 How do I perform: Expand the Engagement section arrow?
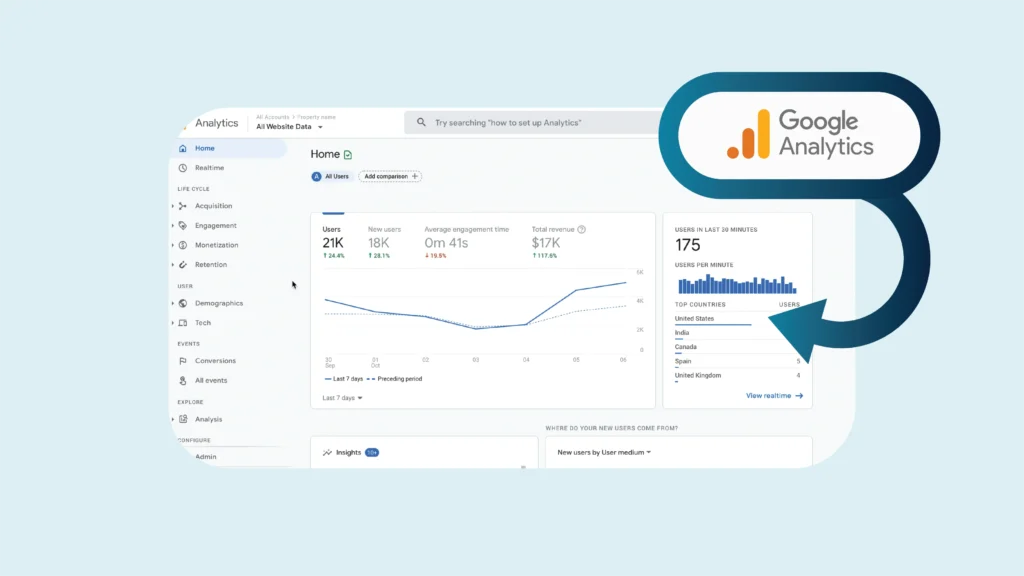(x=173, y=226)
